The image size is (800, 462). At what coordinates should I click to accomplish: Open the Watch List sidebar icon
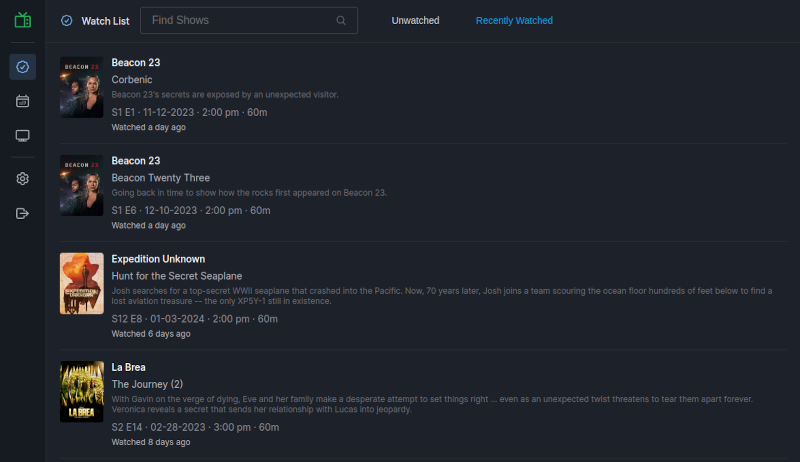coord(22,67)
